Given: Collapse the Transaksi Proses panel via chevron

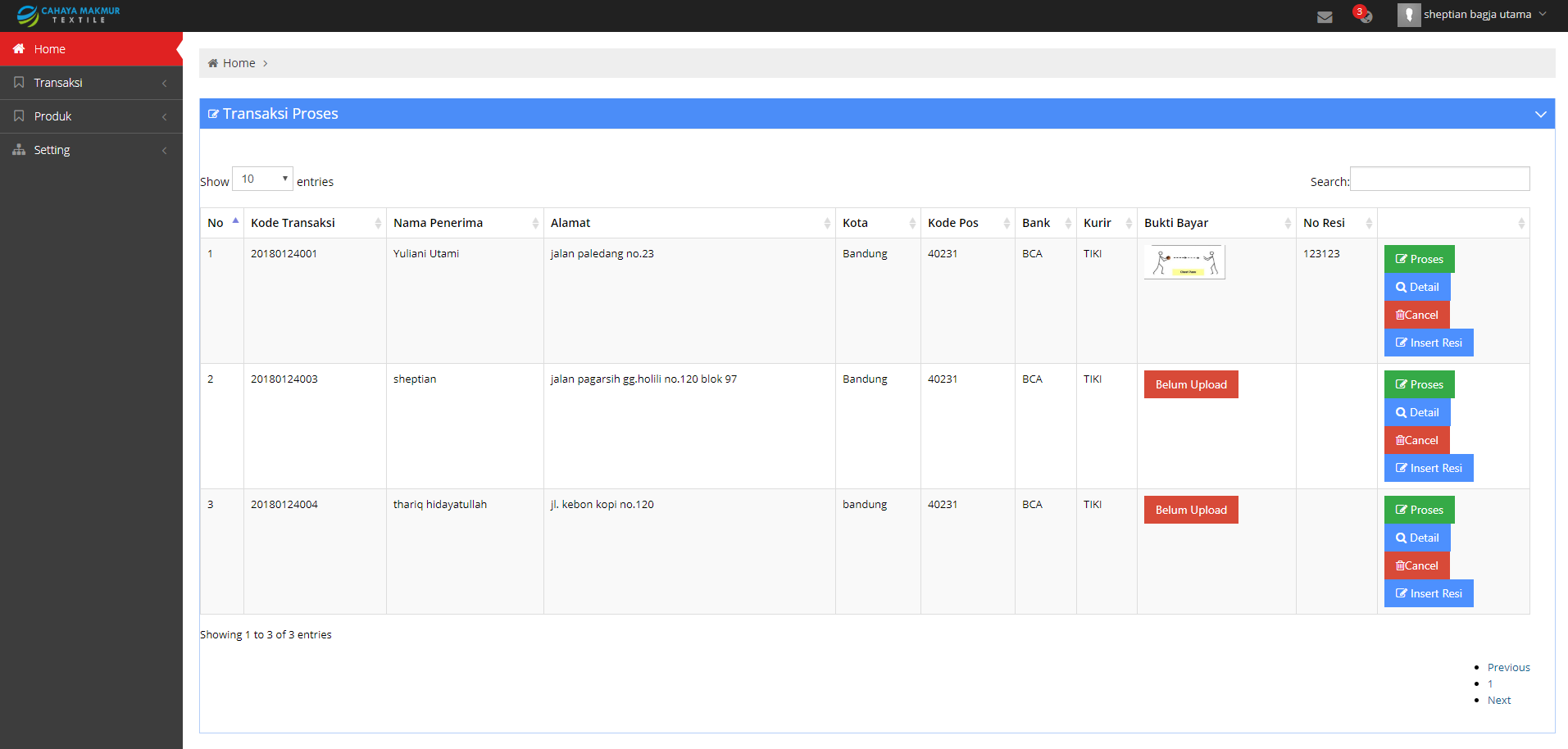Looking at the screenshot, I should click(1540, 113).
